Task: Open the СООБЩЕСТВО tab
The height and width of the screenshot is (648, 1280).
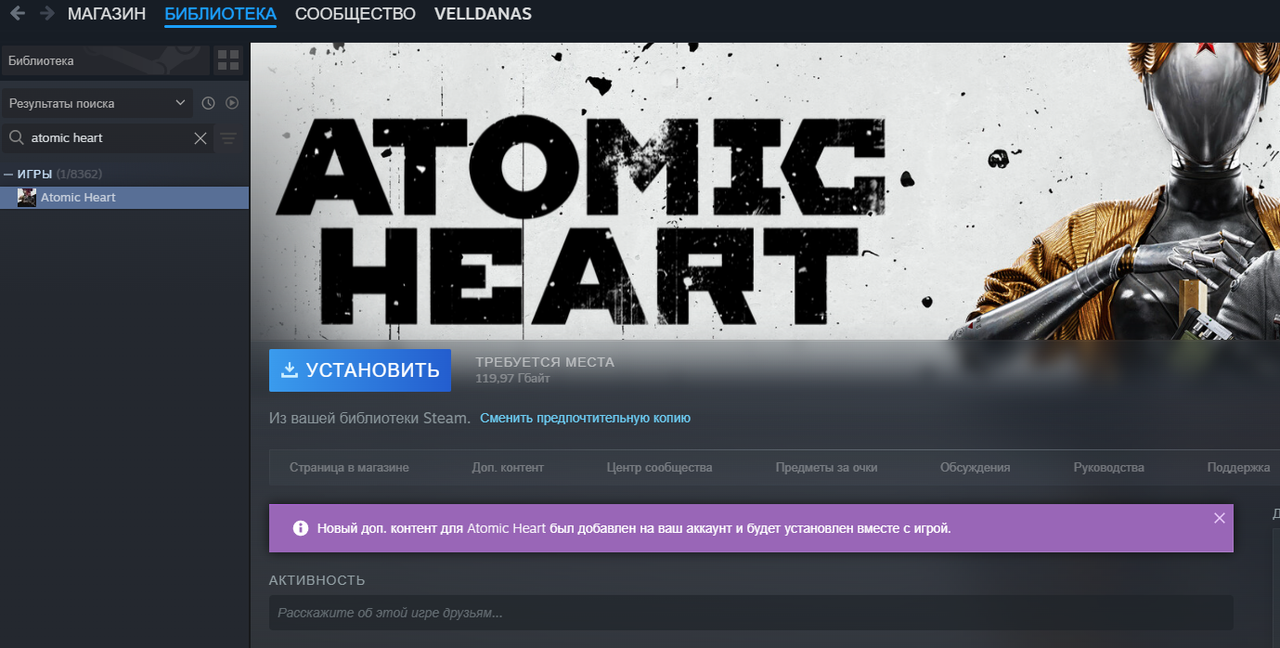Action: click(x=355, y=14)
